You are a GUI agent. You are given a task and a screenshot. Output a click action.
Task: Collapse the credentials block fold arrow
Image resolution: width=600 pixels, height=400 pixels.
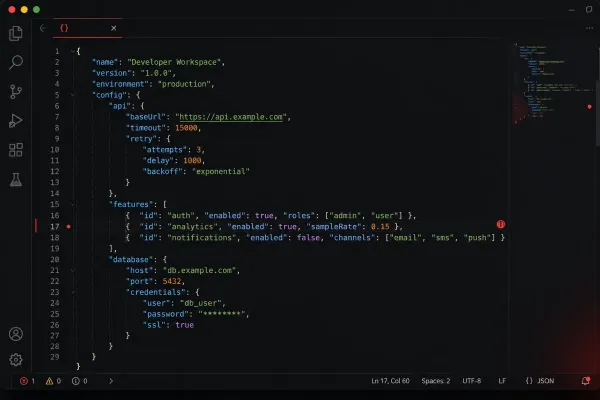(x=72, y=292)
